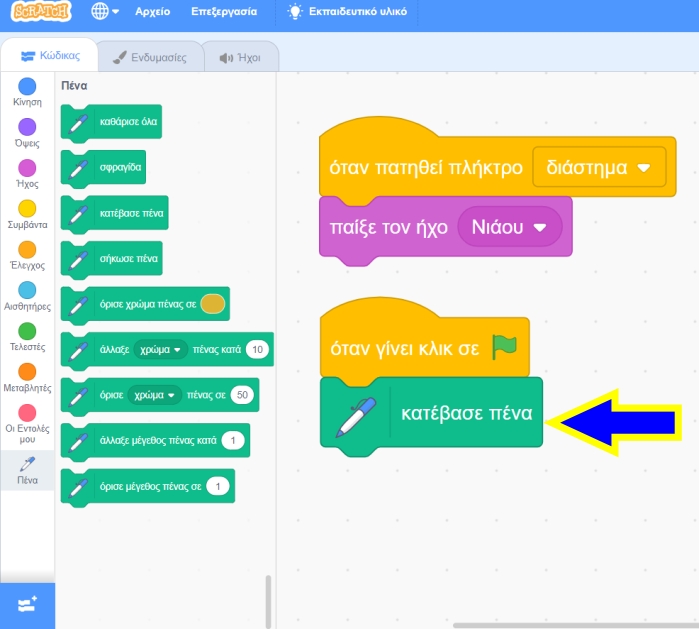Click the size field in όρισε μέγεθος πένας

coord(218,487)
